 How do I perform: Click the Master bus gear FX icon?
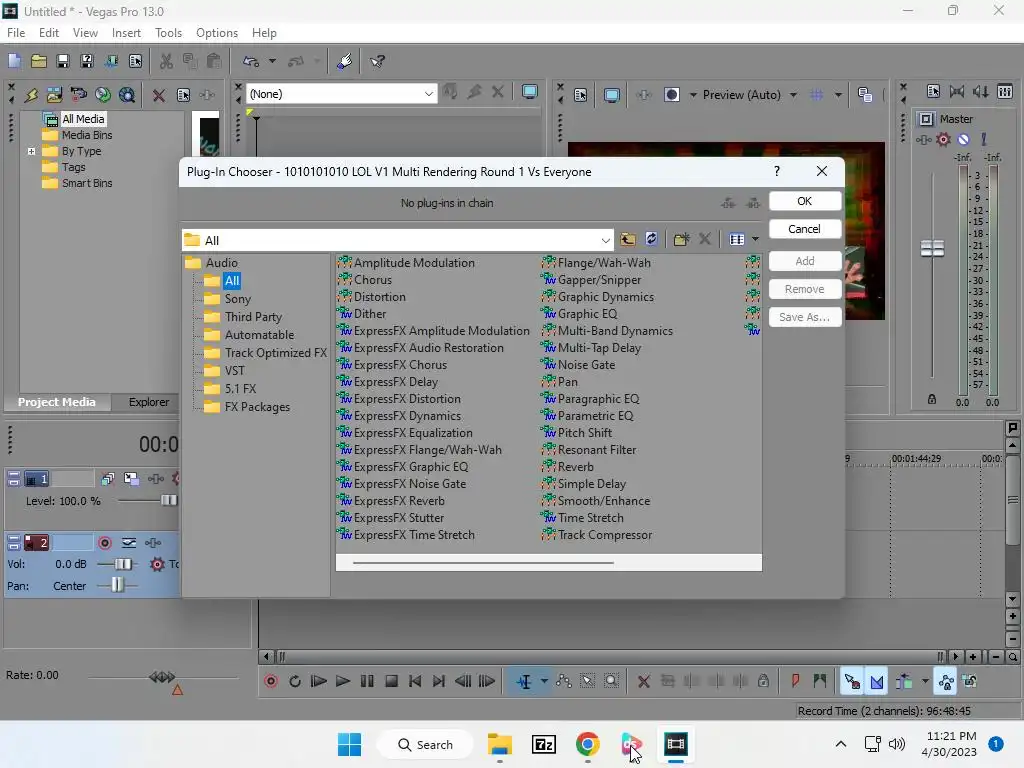(x=943, y=139)
